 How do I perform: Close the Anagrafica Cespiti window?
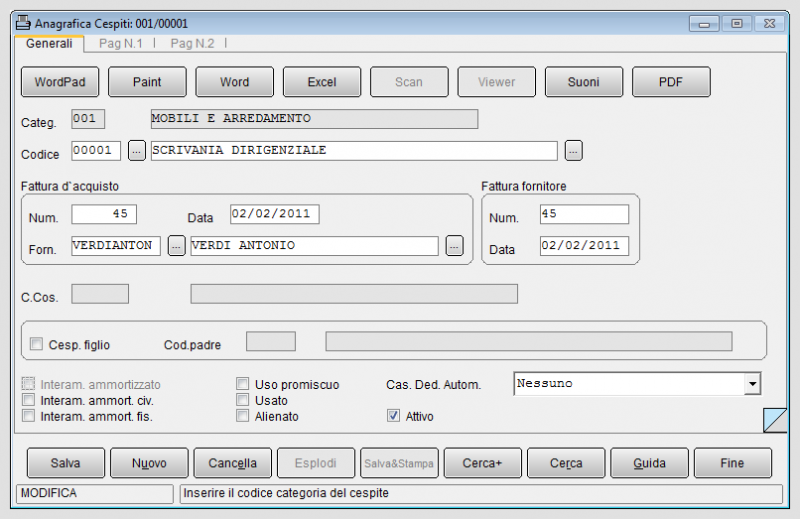(769, 23)
